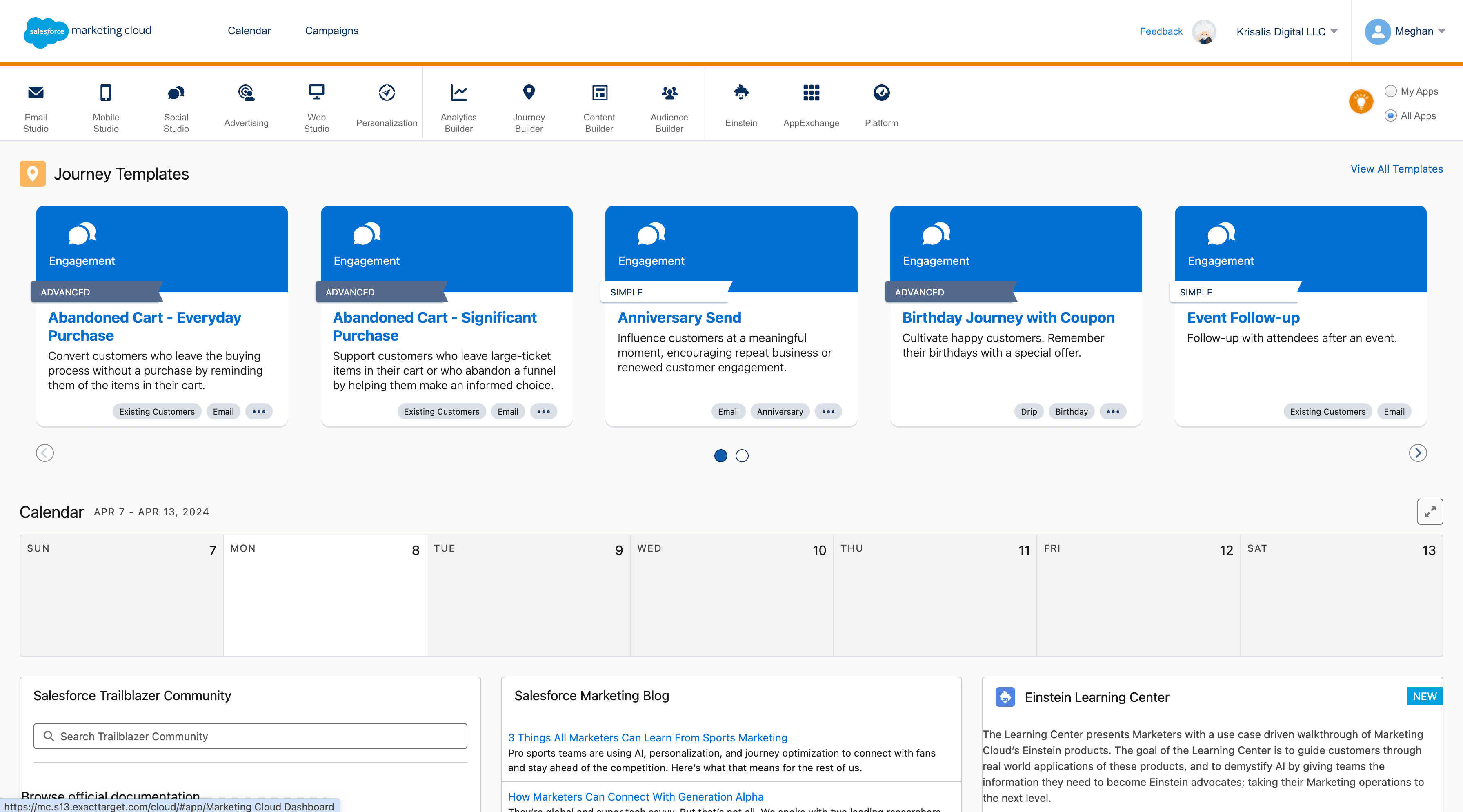Click the Salesforce Marketing Cloud logo

tap(88, 31)
